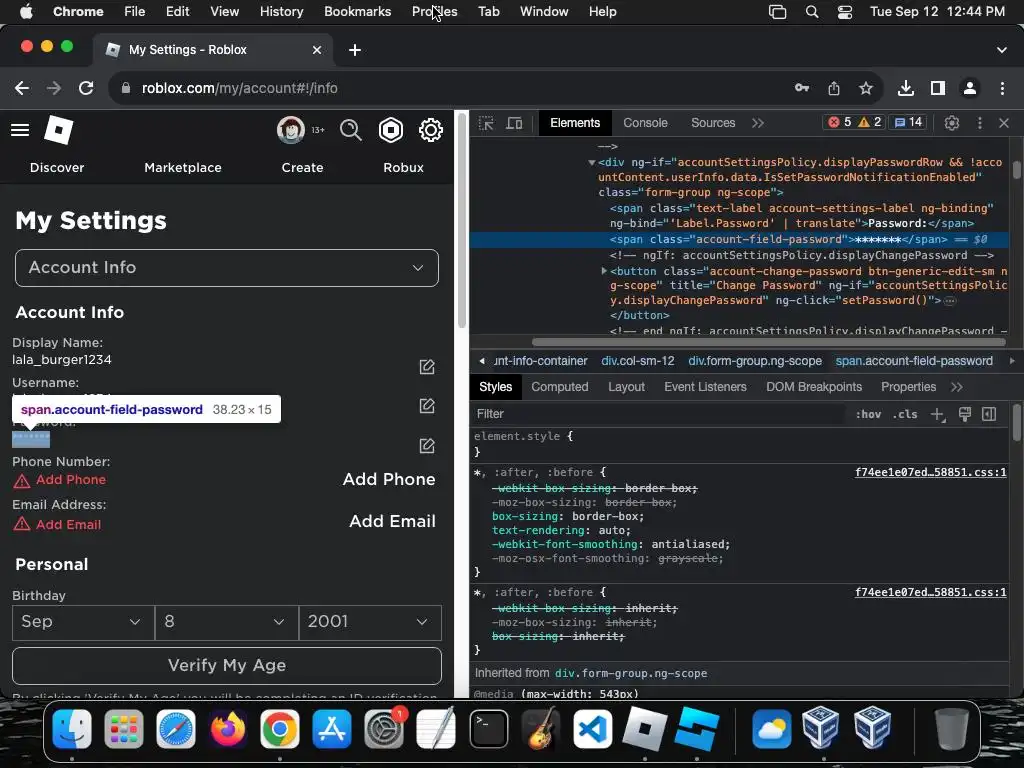Show more DevTools panels chevron
1024x768 pixels.
(x=758, y=123)
